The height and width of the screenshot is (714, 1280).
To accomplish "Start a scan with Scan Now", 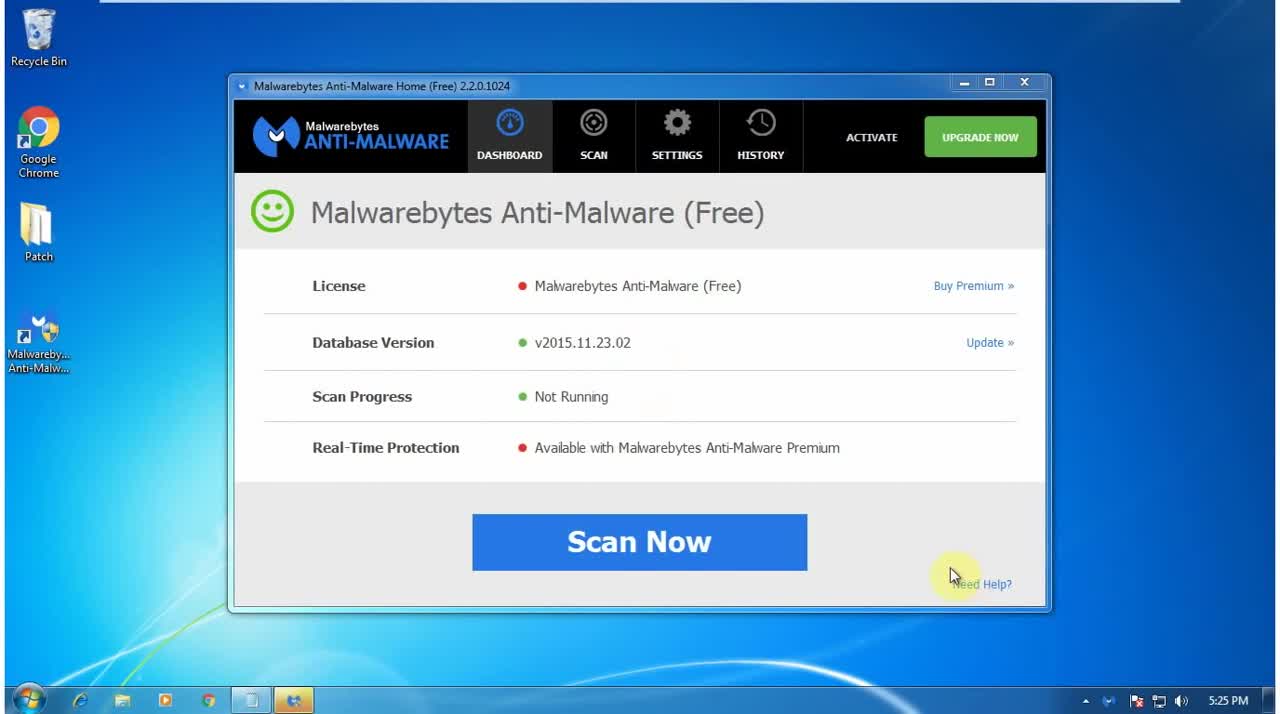I will pos(639,542).
